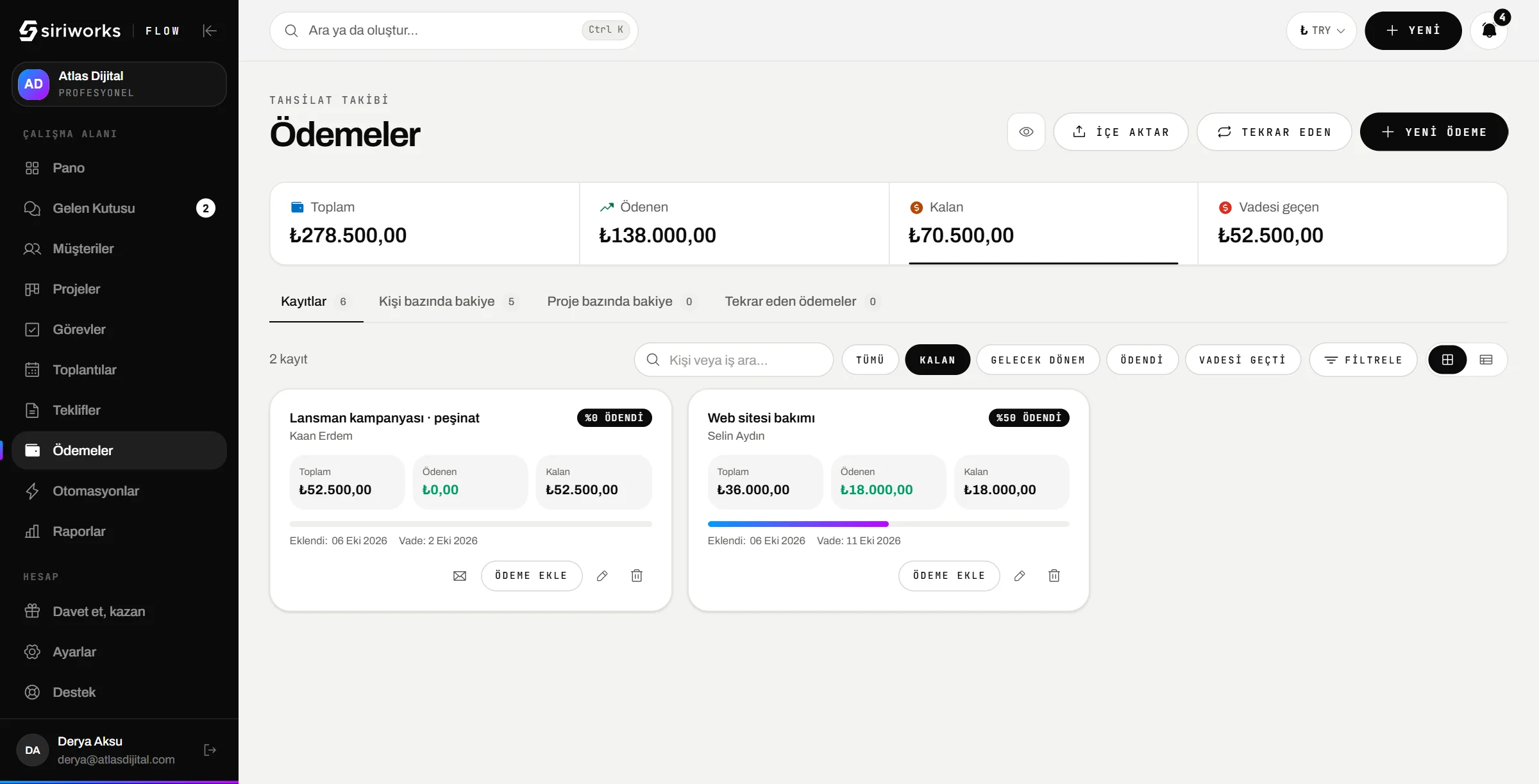The image size is (1539, 784).
Task: Open Toplantılar from sidebar
Action: pyautogui.click(x=119, y=370)
